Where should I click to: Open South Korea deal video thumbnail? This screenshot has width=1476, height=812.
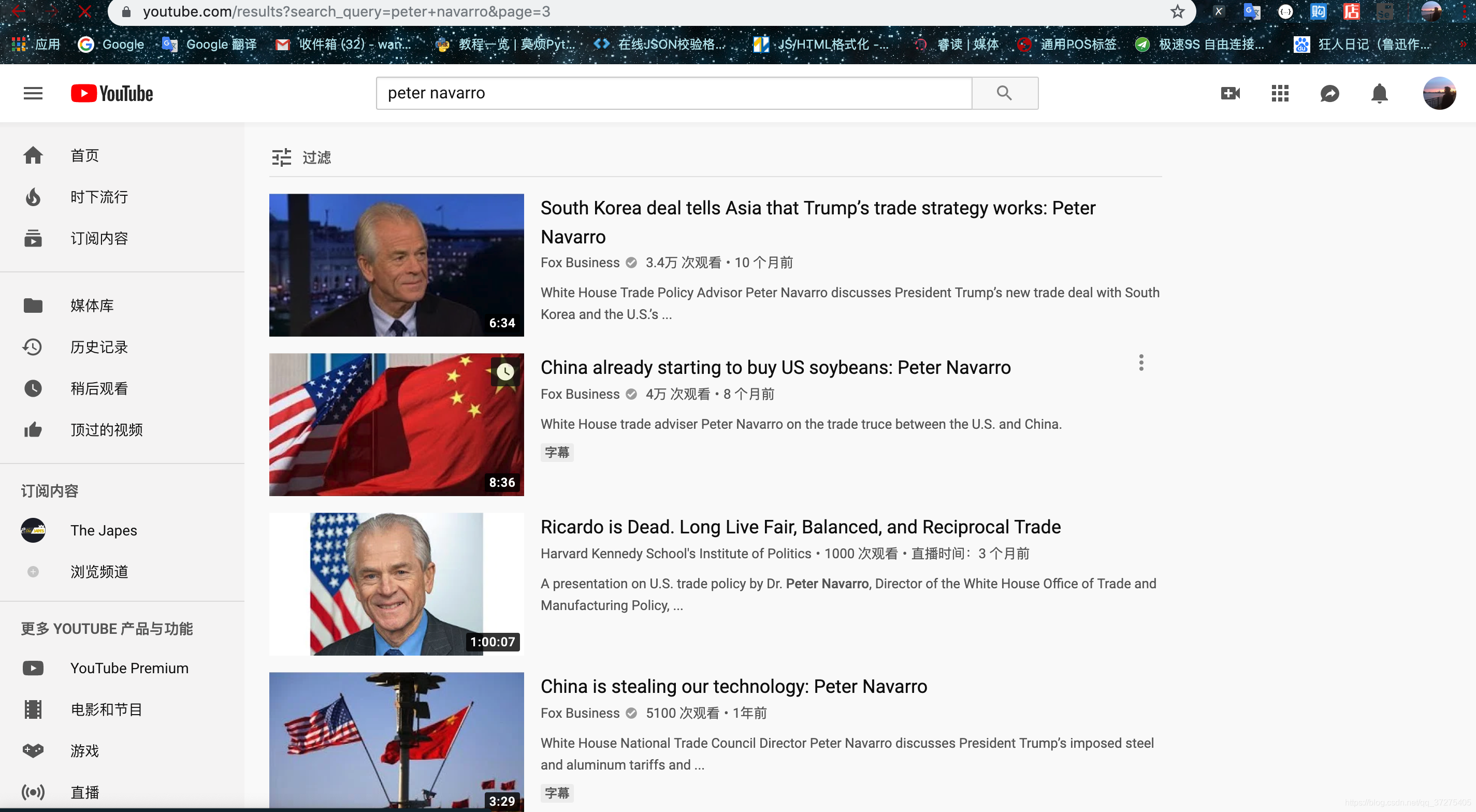397,265
